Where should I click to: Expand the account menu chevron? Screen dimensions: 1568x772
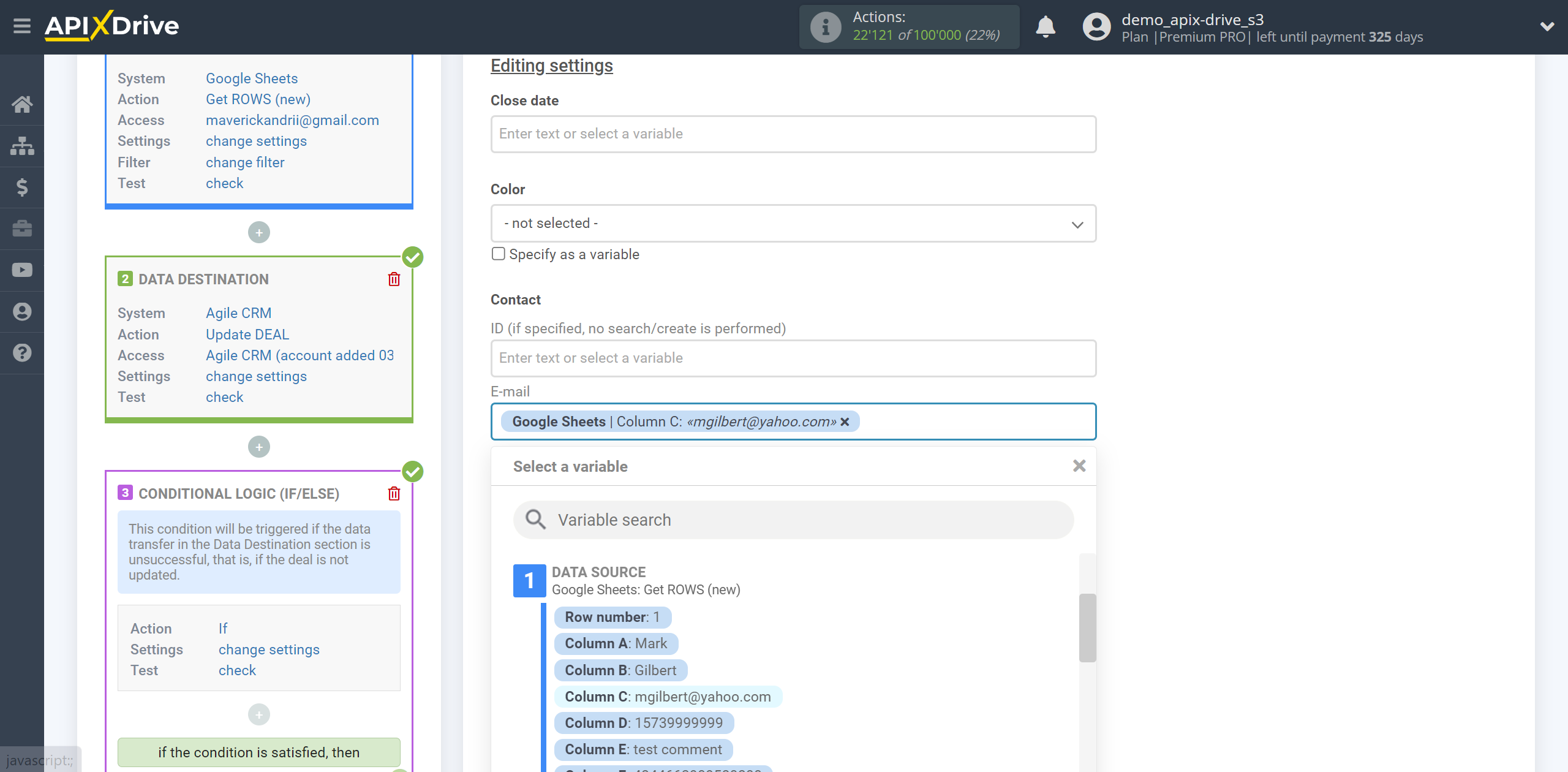tap(1547, 26)
